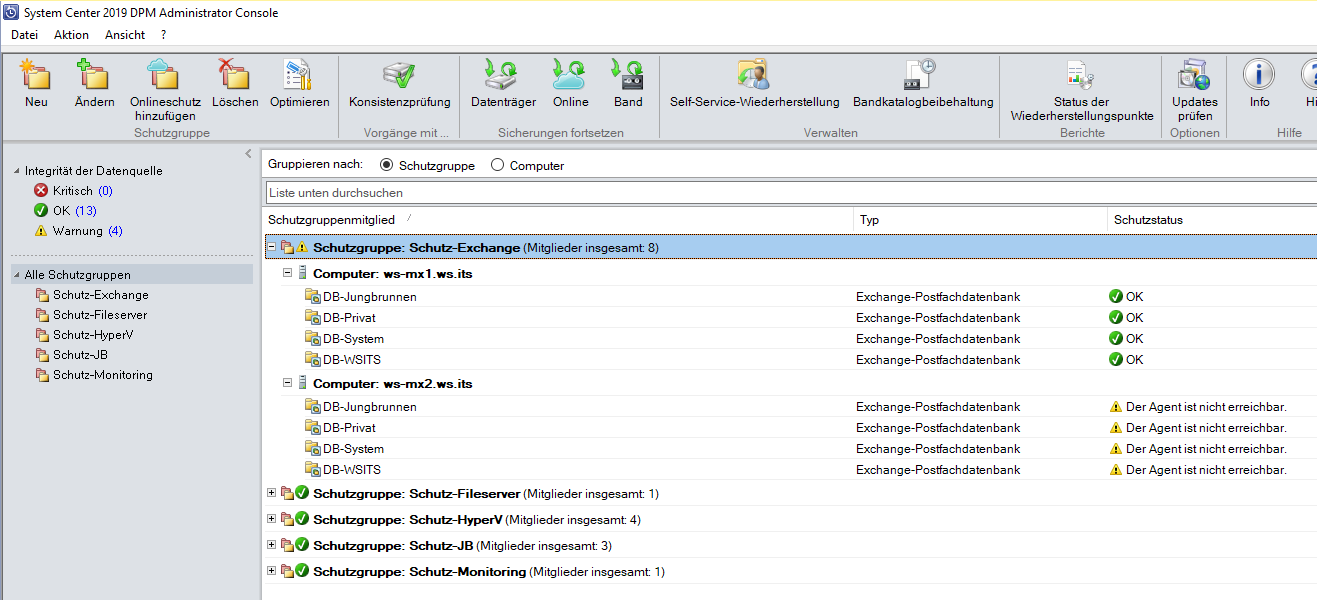
Task: Select Schutz-Exchange in the sidebar
Action: (101, 295)
